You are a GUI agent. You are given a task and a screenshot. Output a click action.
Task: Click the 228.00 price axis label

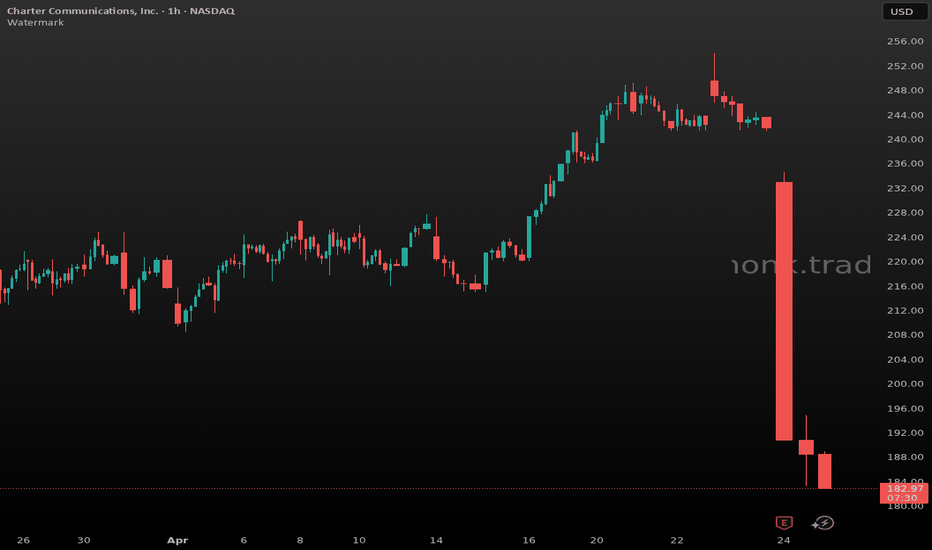click(905, 213)
